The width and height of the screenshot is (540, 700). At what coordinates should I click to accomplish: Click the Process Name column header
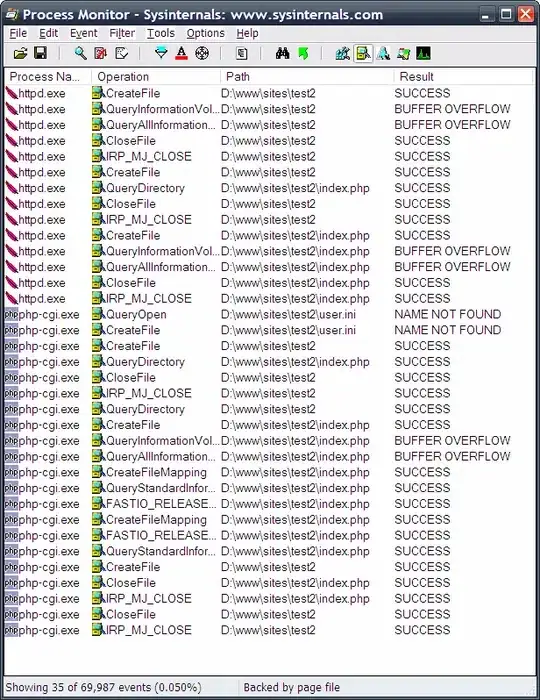point(48,76)
